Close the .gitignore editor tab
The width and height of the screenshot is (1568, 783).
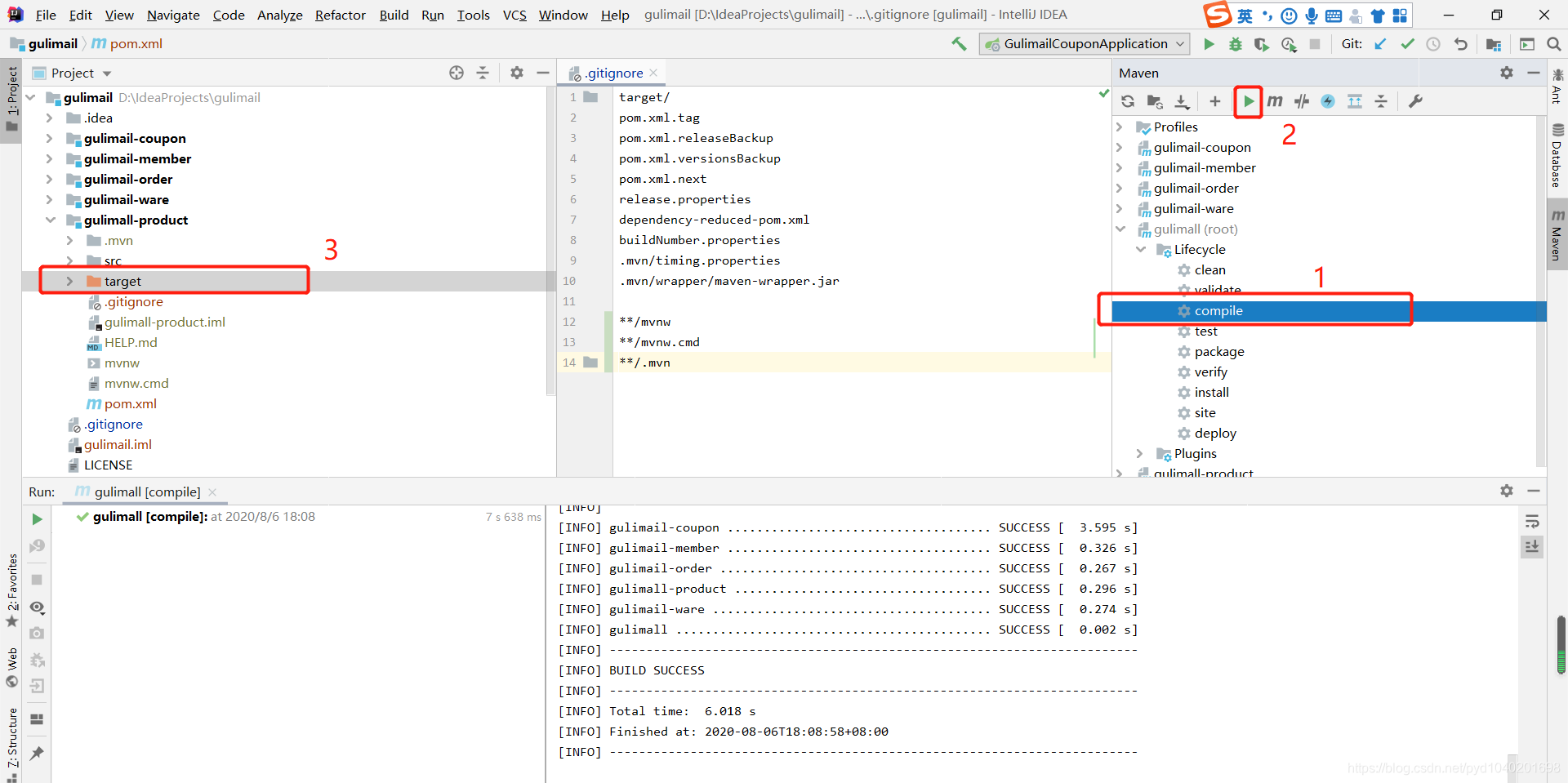653,73
